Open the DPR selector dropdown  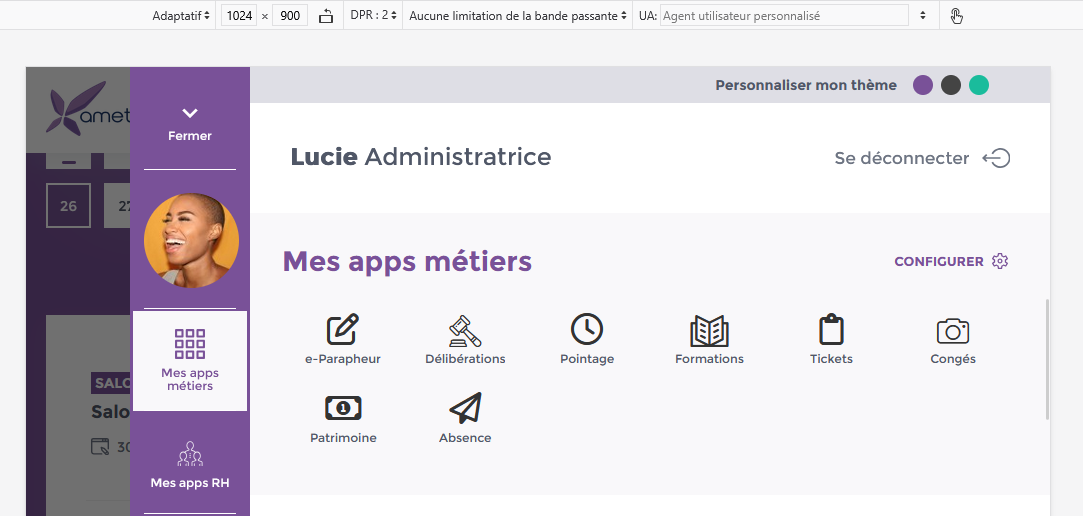point(373,16)
